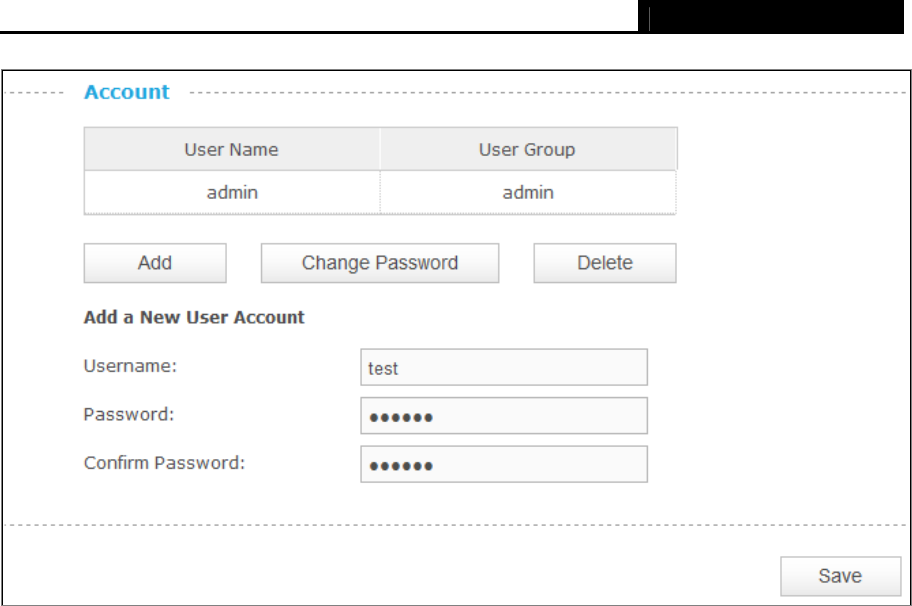Click the Add a New User Account heading
This screenshot has width=912, height=606.
[194, 317]
